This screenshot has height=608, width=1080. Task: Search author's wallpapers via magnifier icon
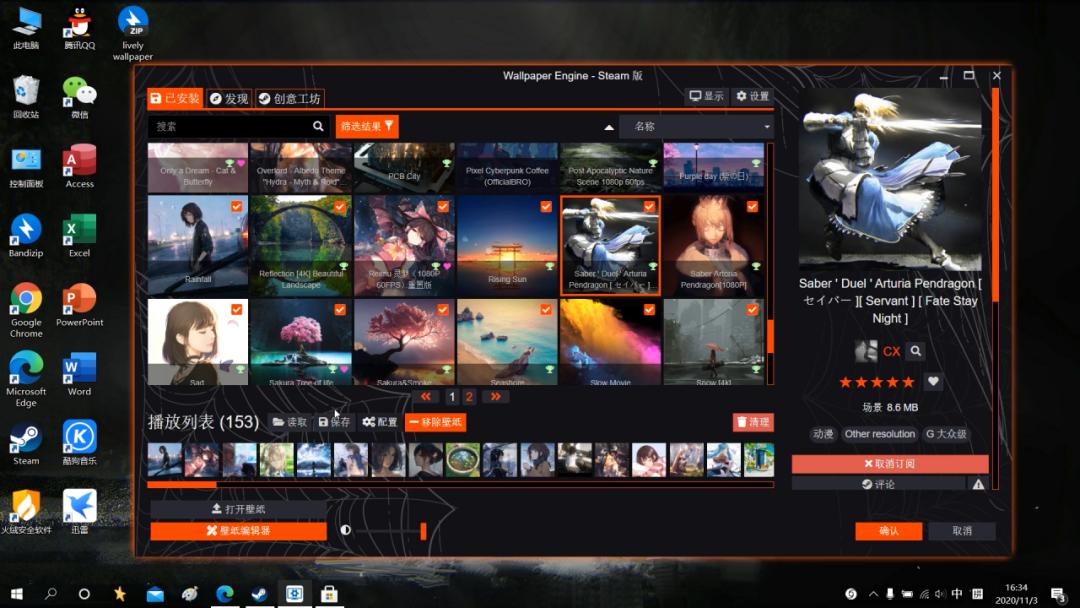point(915,351)
